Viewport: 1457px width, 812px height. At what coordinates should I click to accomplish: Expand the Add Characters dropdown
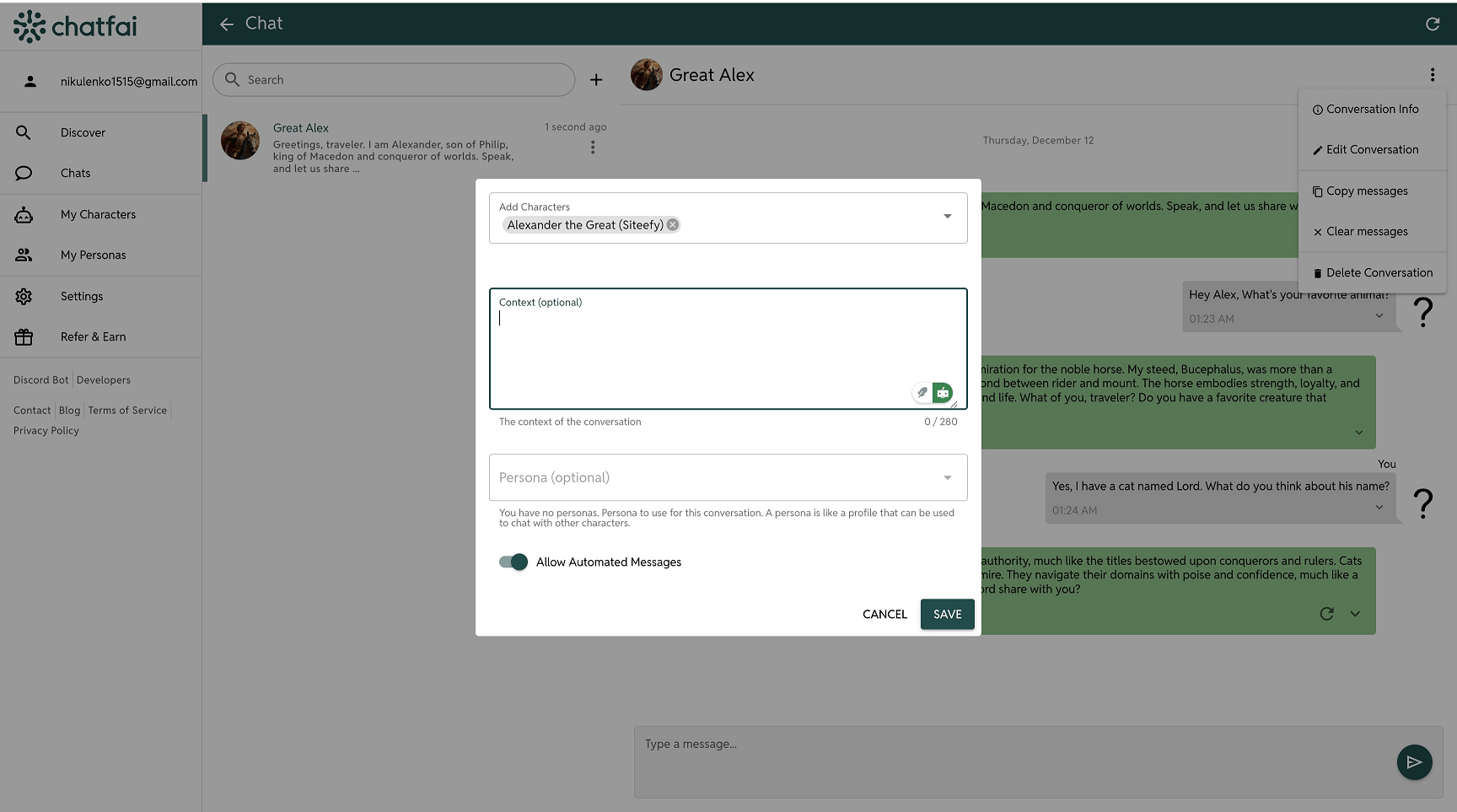(x=947, y=217)
